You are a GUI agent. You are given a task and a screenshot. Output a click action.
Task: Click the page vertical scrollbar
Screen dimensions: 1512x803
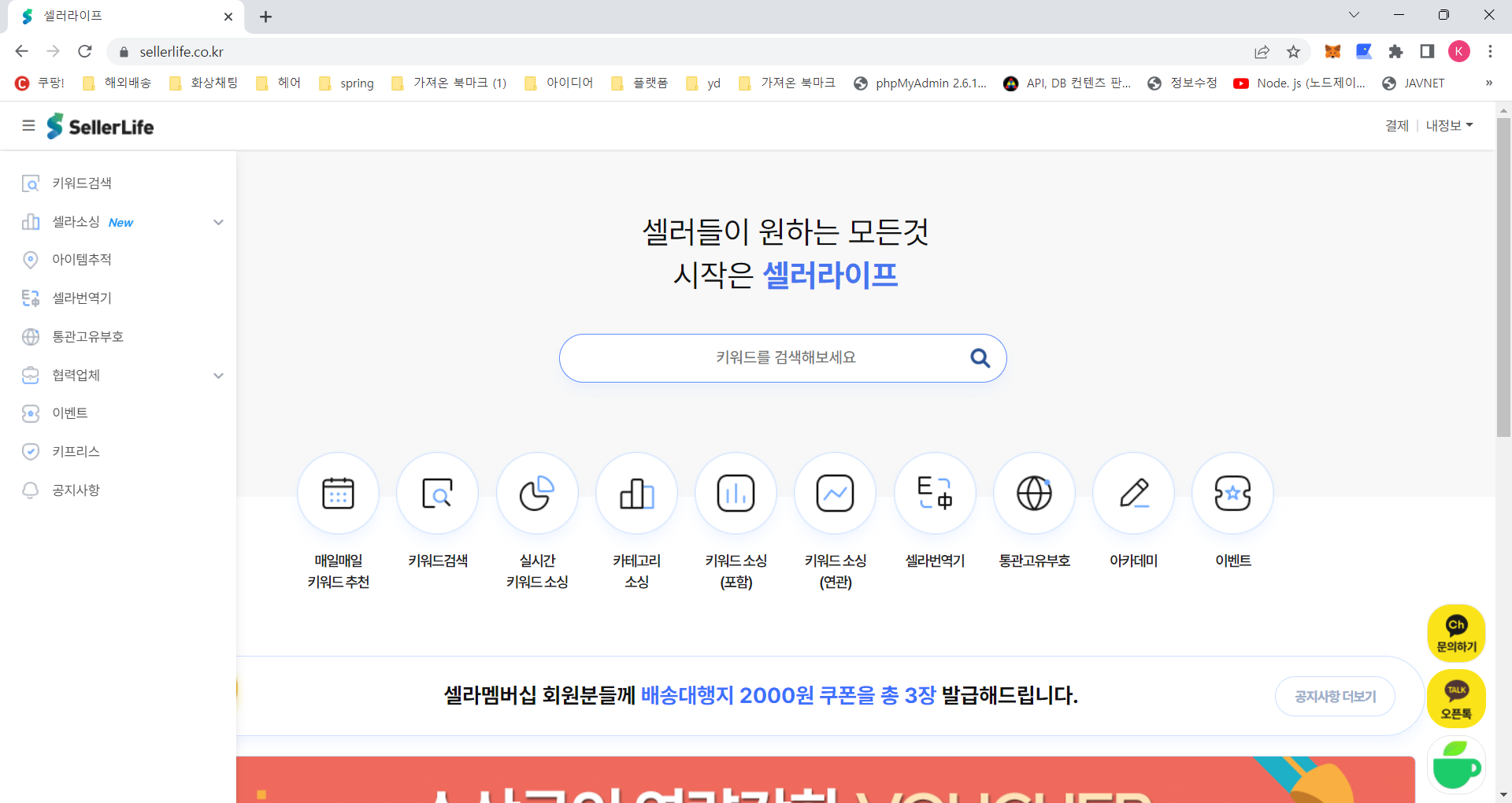[1503, 277]
